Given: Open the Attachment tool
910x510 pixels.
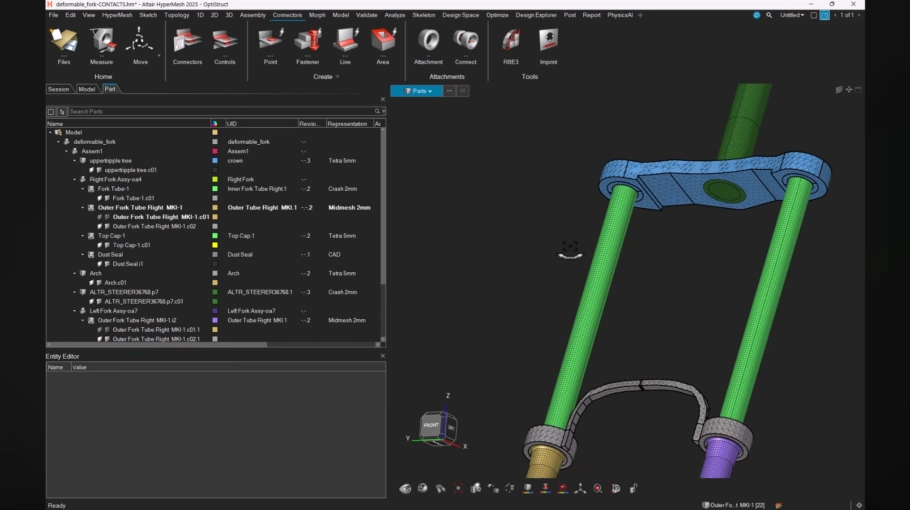Looking at the screenshot, I should 428,45.
